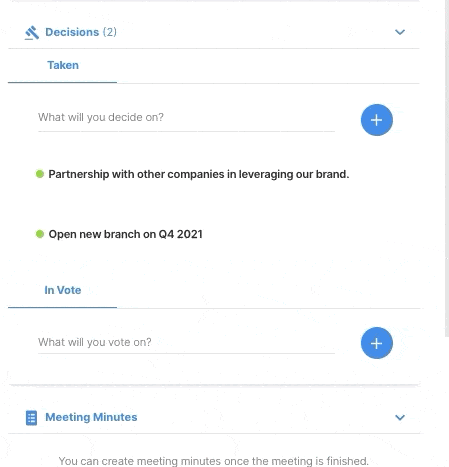The height and width of the screenshot is (467, 449).
Task: Click the meeting minutes info message text
Action: (214, 461)
